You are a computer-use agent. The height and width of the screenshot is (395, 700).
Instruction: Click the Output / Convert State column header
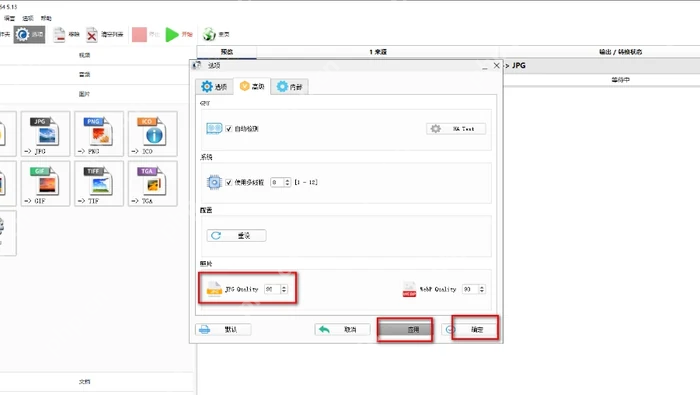pyautogui.click(x=621, y=52)
